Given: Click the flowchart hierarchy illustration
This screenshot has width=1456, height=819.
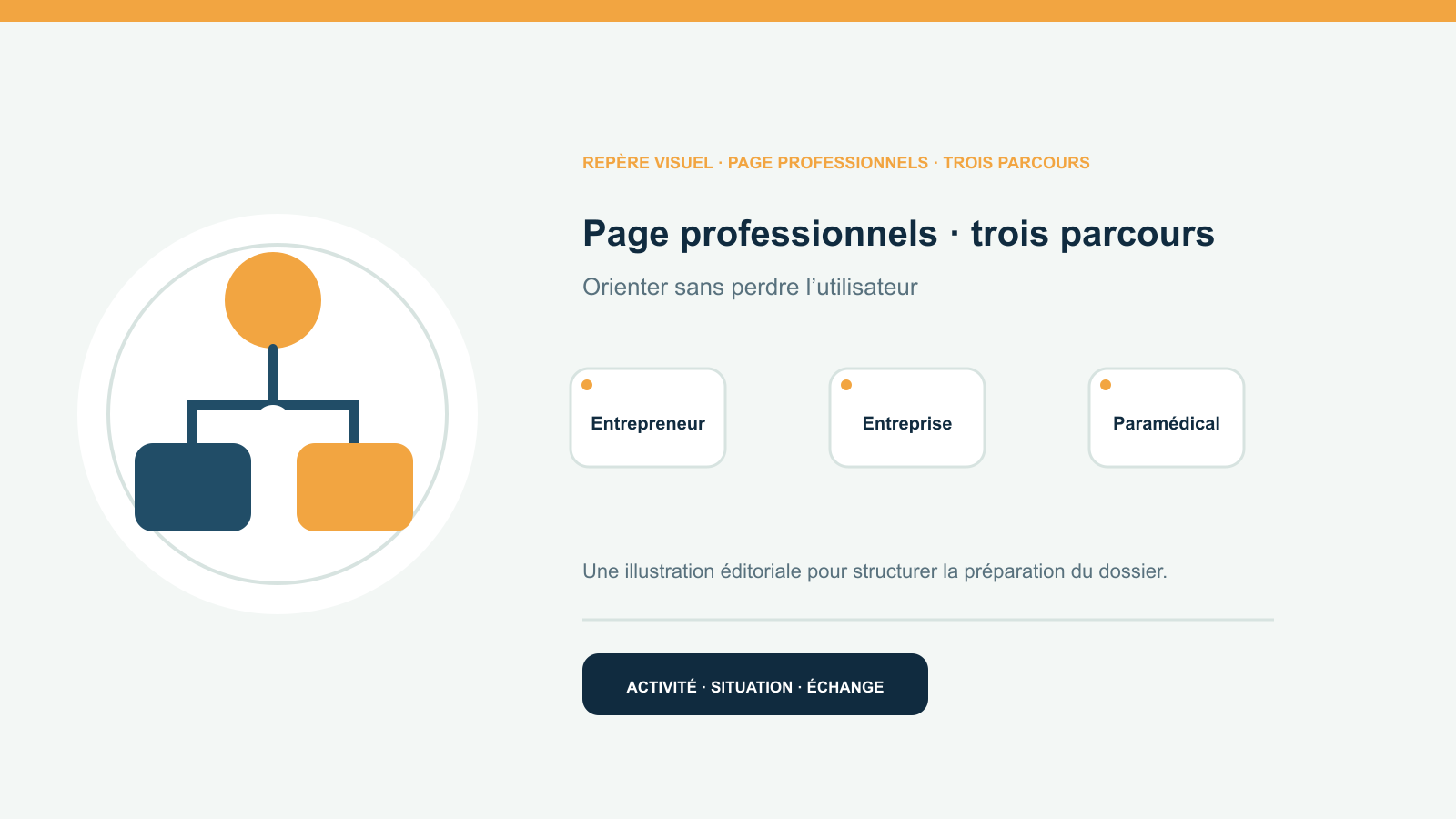Looking at the screenshot, I should [278, 414].
